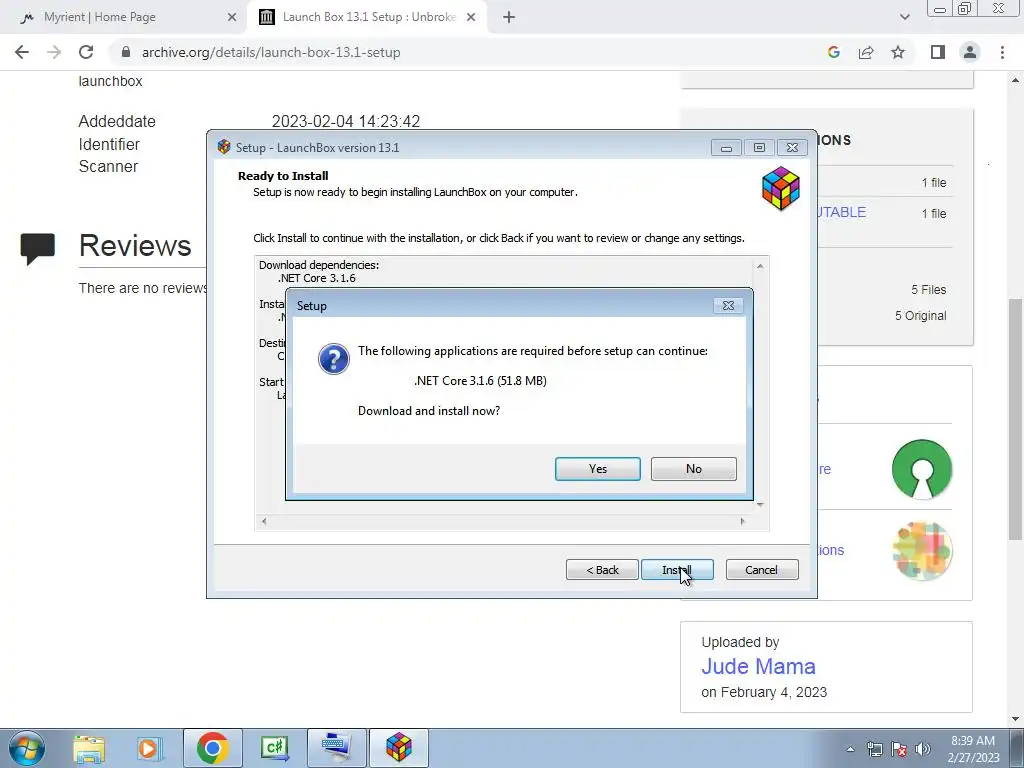Open the Chrome three-dot menu

(x=1002, y=52)
